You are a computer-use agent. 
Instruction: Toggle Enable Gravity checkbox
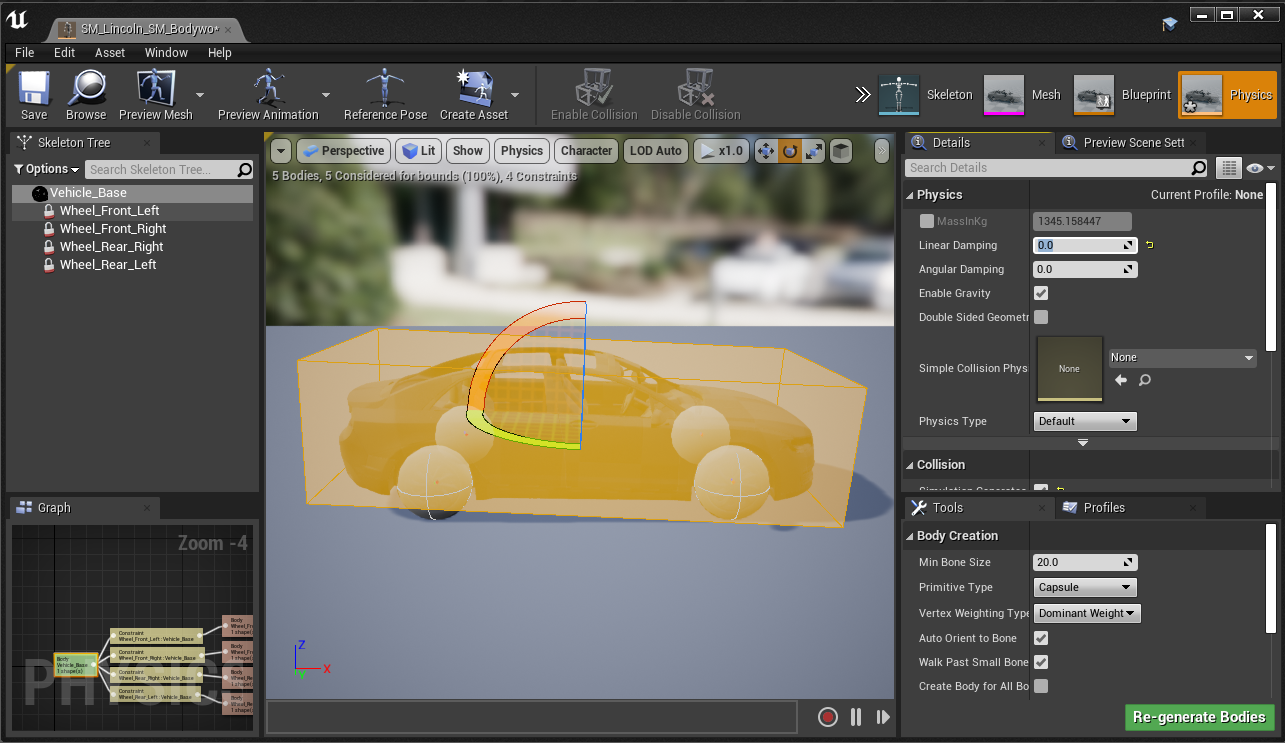1041,293
